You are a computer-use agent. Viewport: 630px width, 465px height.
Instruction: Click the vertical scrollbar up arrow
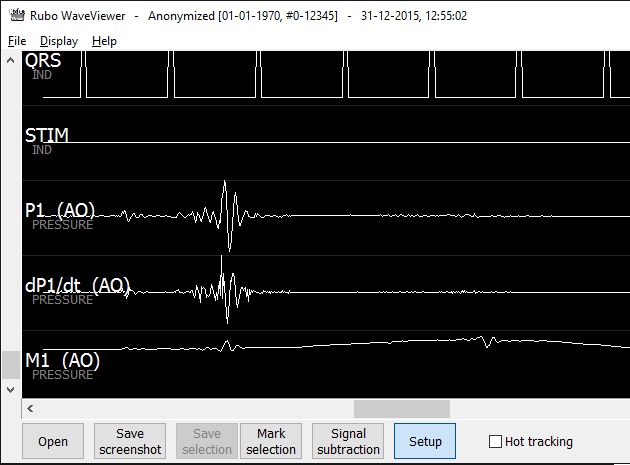[11, 61]
